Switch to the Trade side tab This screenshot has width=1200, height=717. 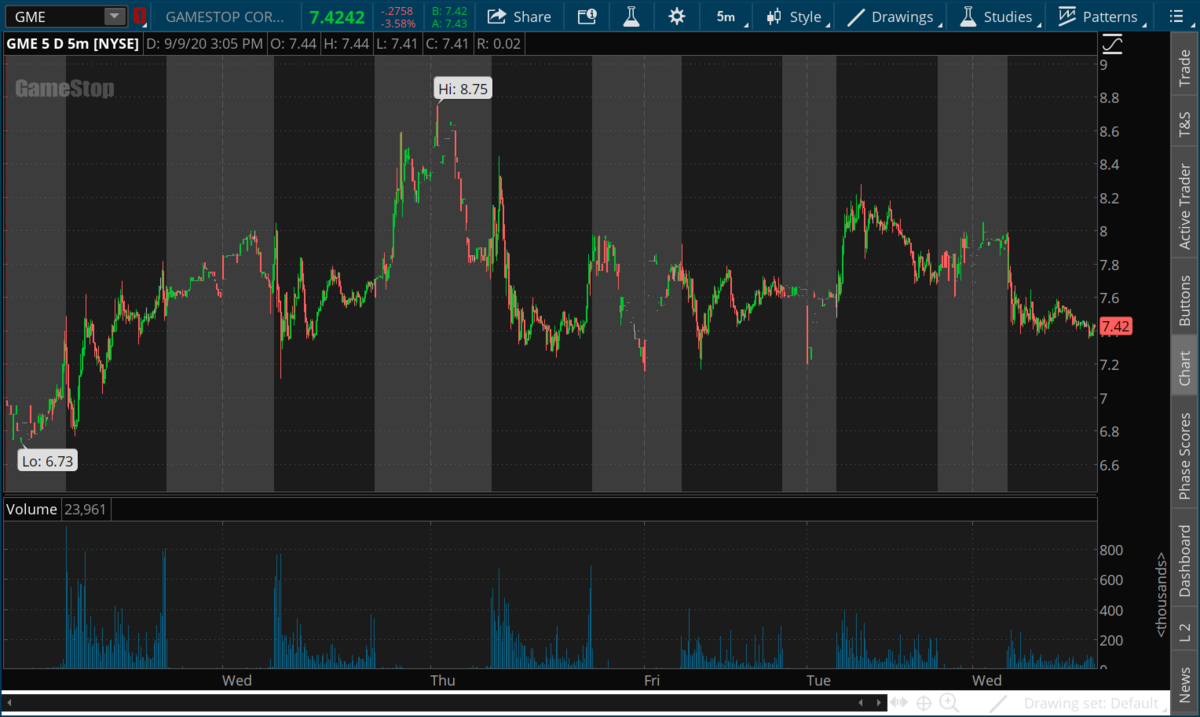click(x=1185, y=68)
